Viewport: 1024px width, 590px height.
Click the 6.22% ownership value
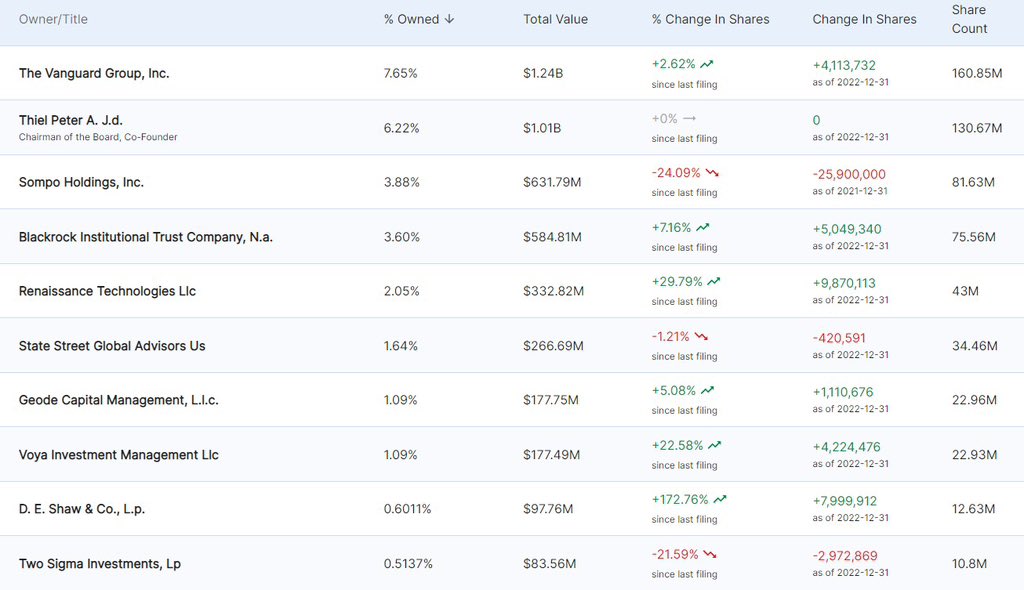coord(402,128)
